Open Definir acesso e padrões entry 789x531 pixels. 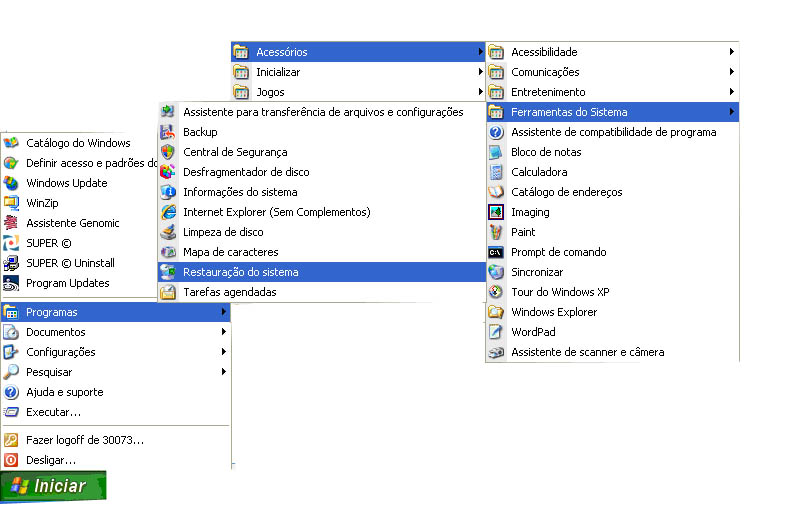coord(81,163)
